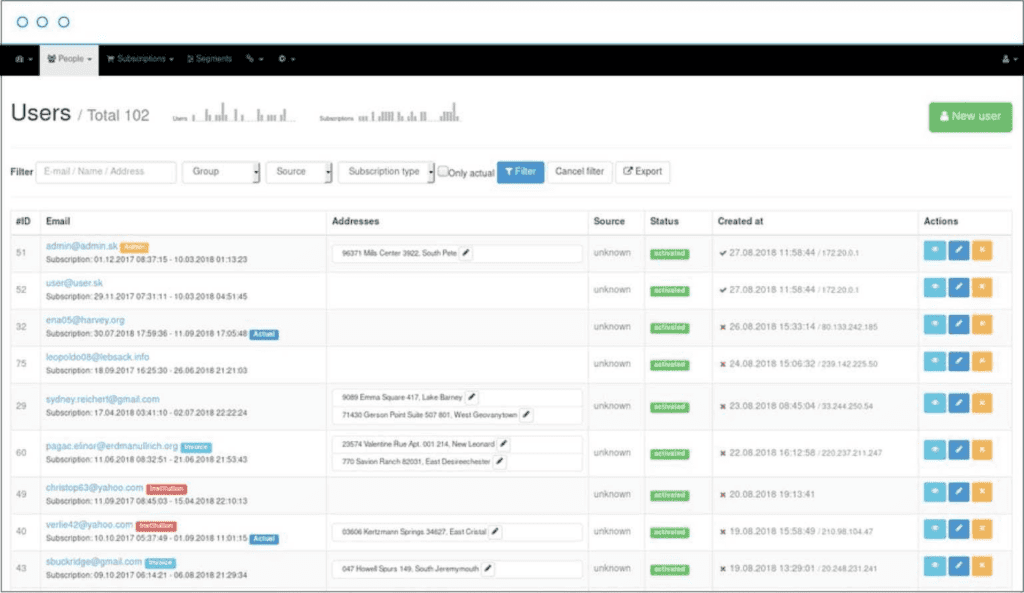This screenshot has height=593, width=1024.
Task: Export the users list
Action: (x=643, y=172)
